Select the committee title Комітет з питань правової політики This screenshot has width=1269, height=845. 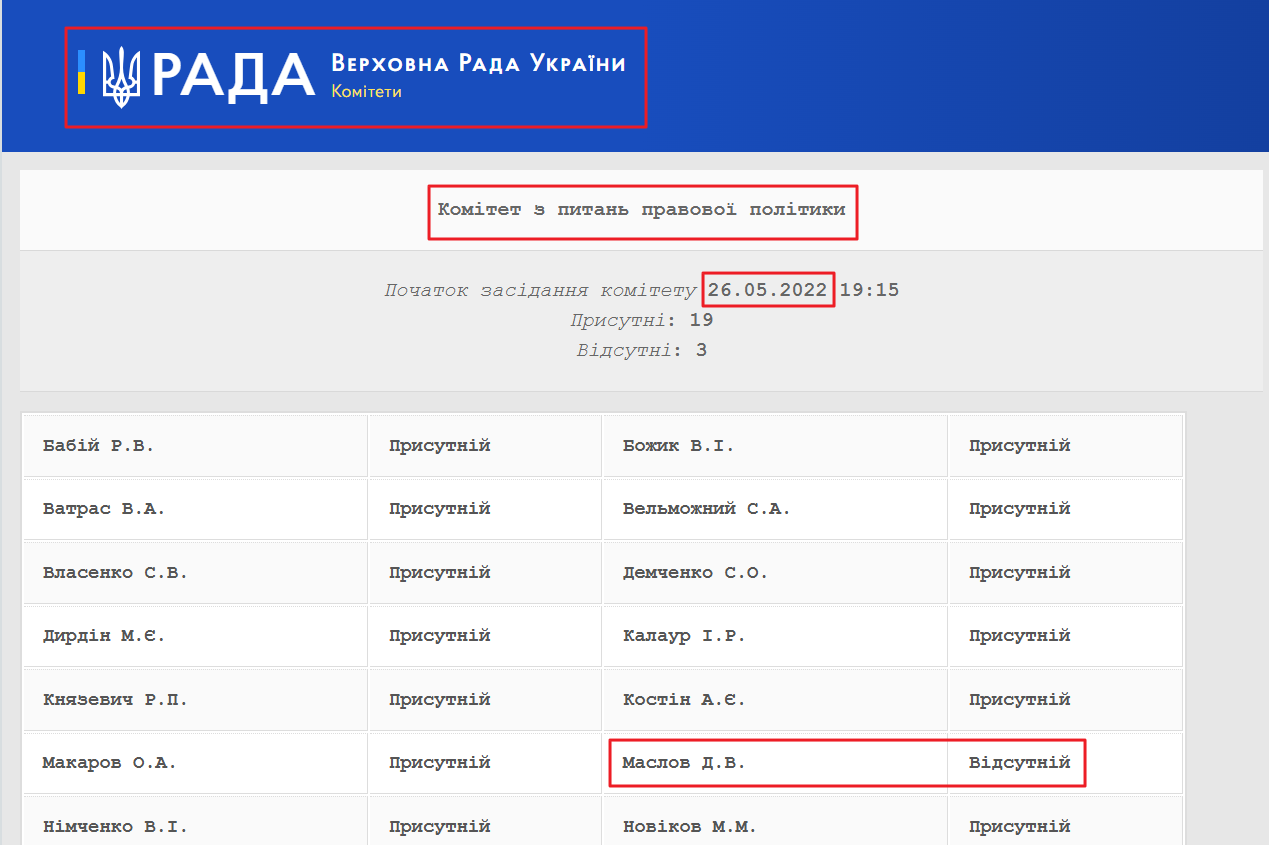tap(642, 210)
